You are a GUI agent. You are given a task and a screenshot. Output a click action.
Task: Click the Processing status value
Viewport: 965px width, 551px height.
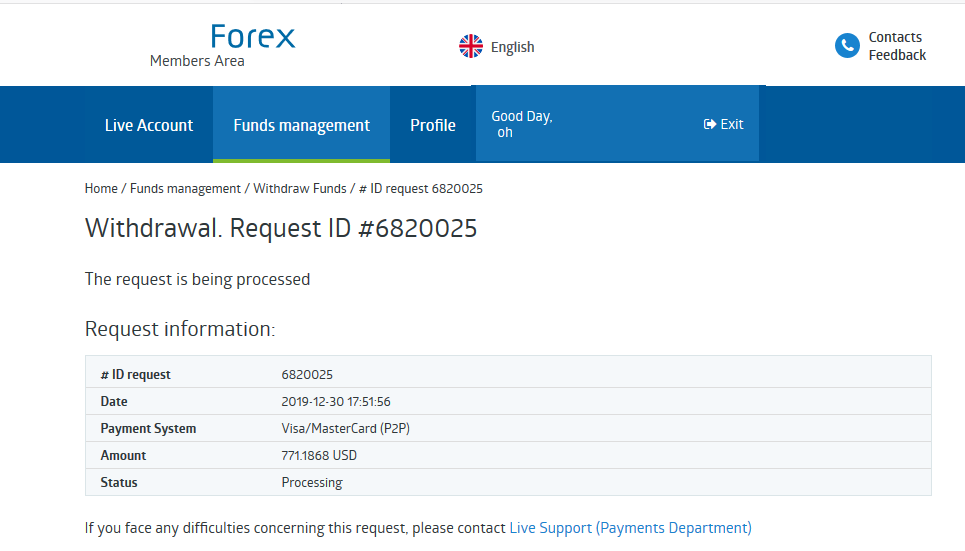(312, 482)
